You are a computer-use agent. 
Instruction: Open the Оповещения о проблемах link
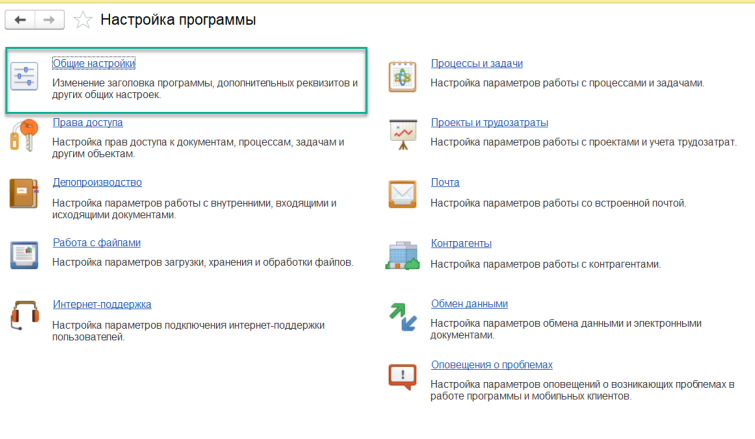[x=491, y=364]
